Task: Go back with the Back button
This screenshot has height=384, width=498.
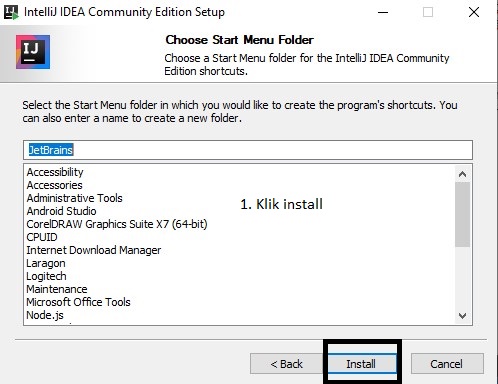Action: click(x=286, y=364)
